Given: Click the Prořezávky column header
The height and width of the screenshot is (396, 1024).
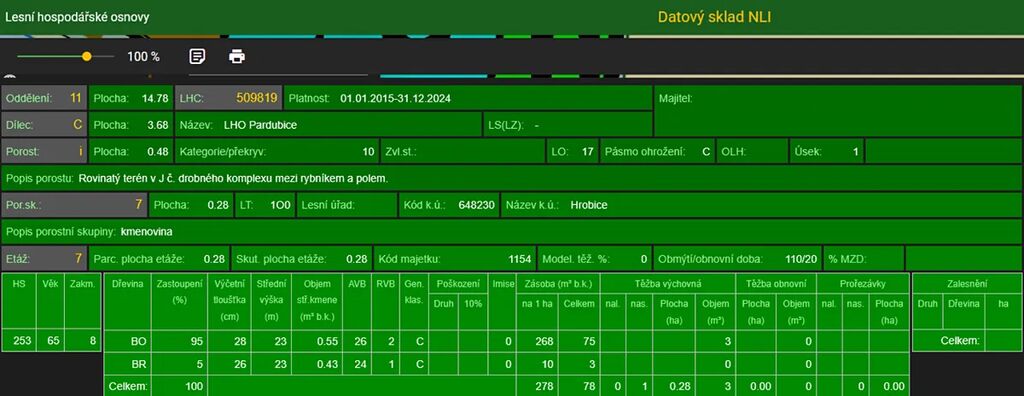Looking at the screenshot, I should click(x=863, y=283).
